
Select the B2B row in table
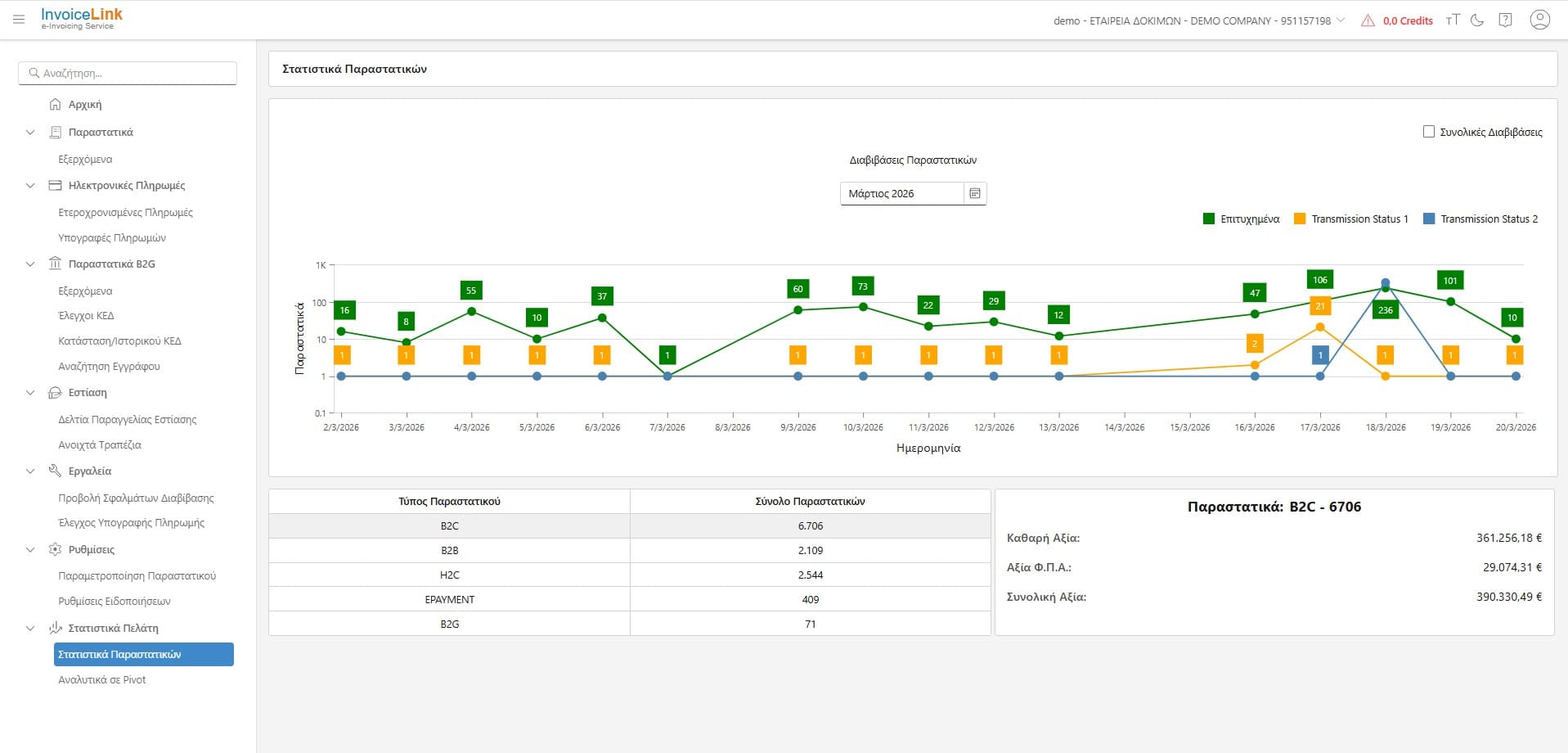point(629,551)
